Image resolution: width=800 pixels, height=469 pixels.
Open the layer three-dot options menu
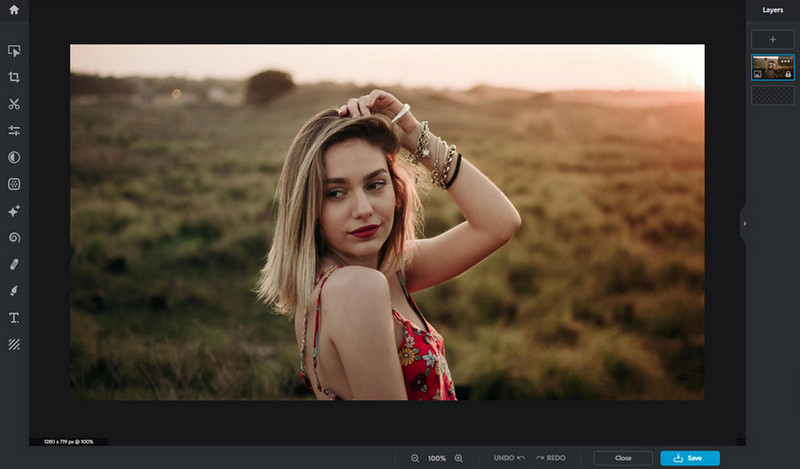(787, 61)
